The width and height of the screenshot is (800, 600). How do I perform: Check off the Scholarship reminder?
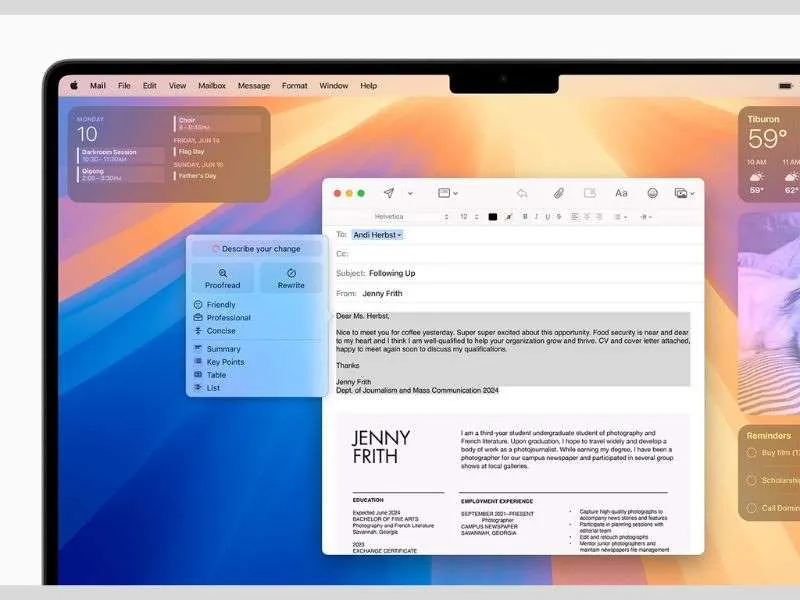(752, 480)
